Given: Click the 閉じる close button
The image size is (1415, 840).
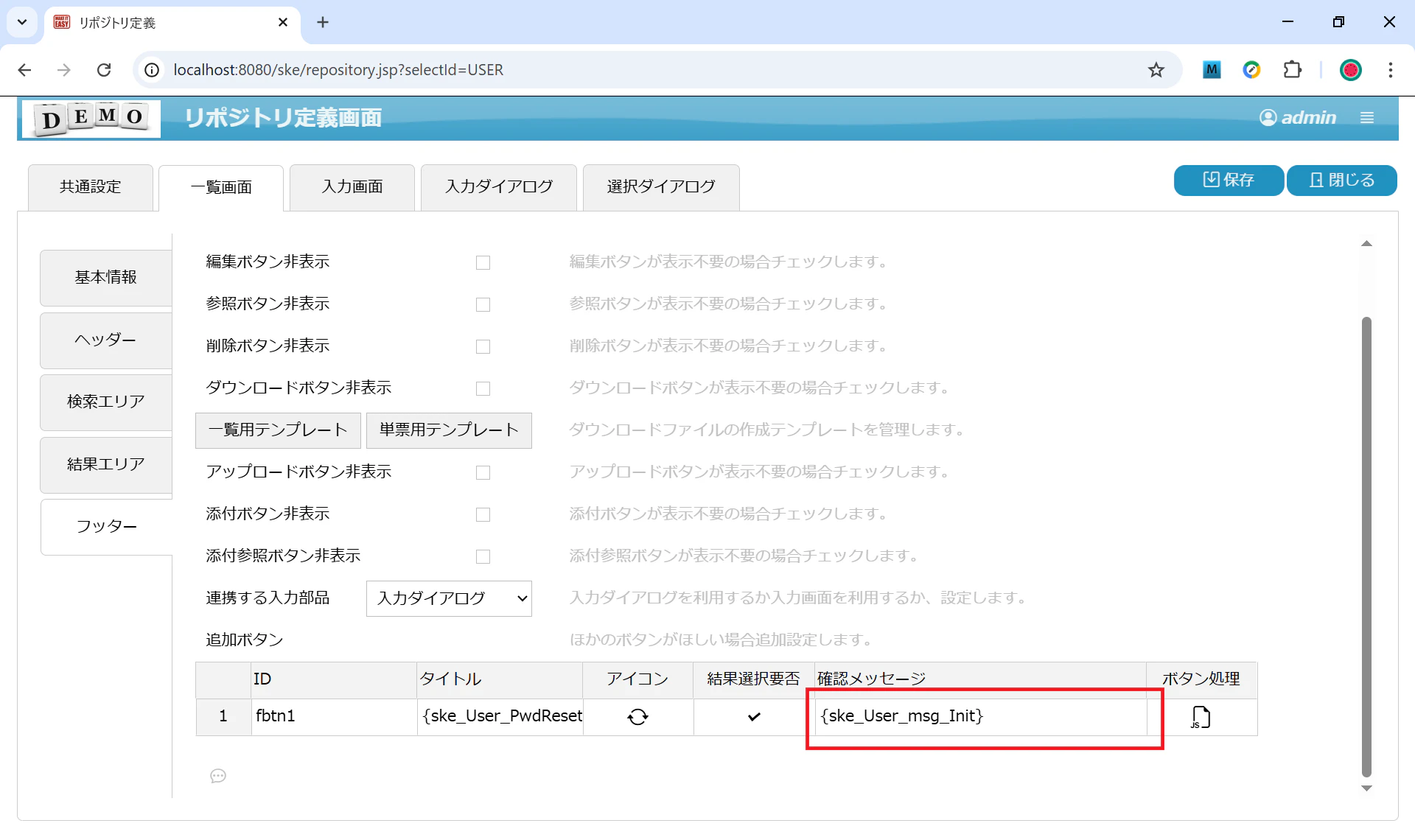Looking at the screenshot, I should tap(1341, 181).
